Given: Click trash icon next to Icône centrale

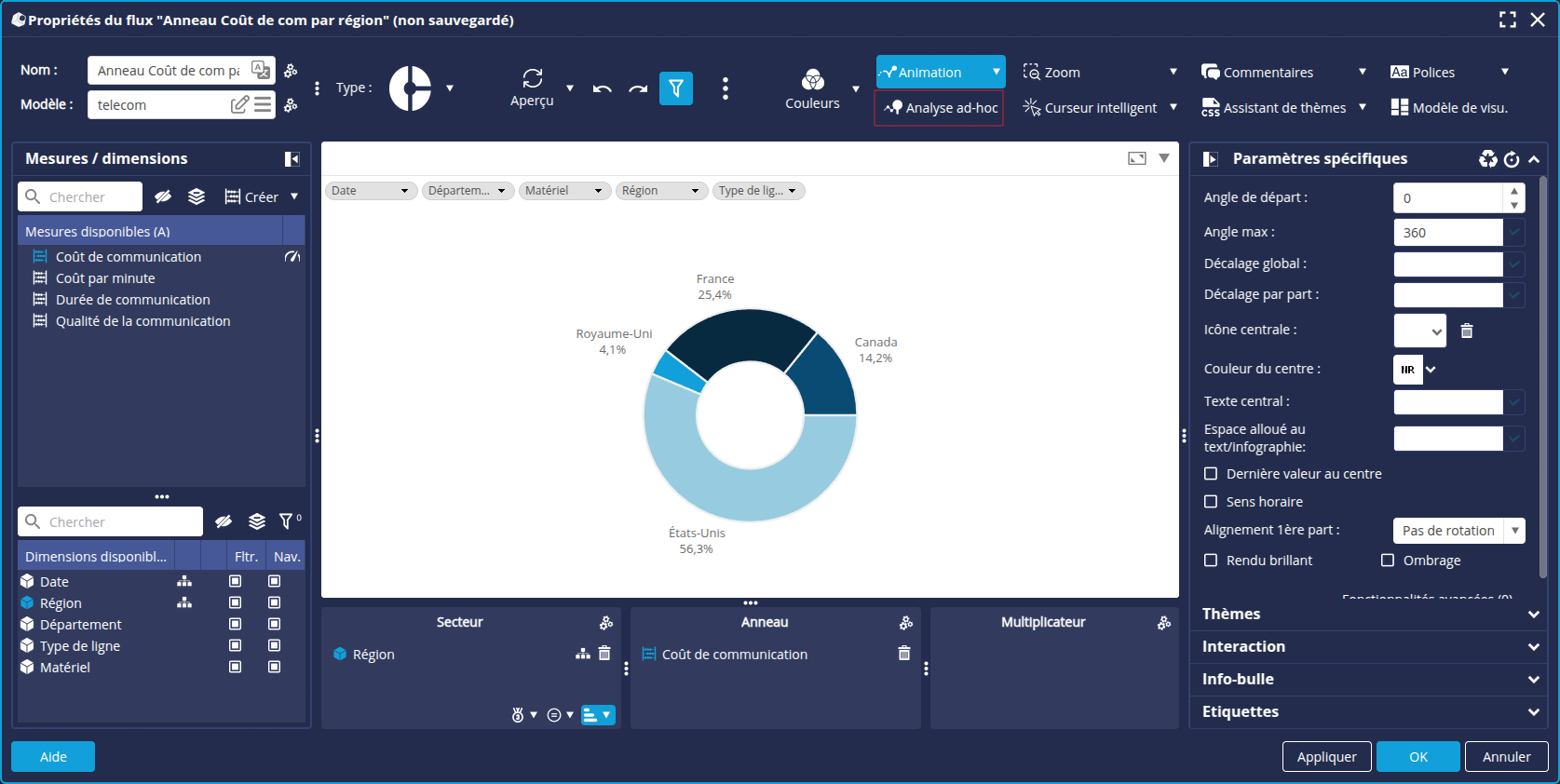Looking at the screenshot, I should point(1467,331).
